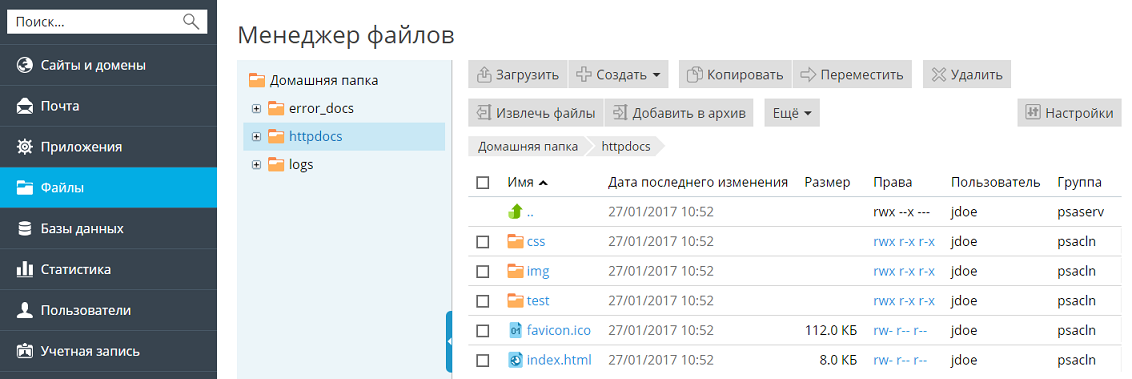Expand the httpdocs tree node
The image size is (1132, 379).
[256, 136]
